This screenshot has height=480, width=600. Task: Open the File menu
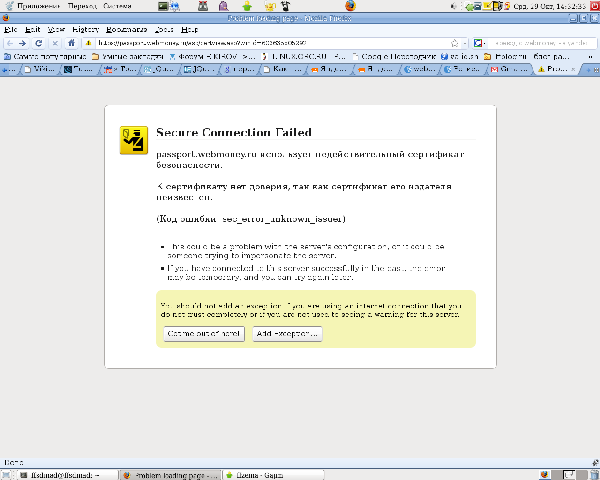(x=10, y=30)
